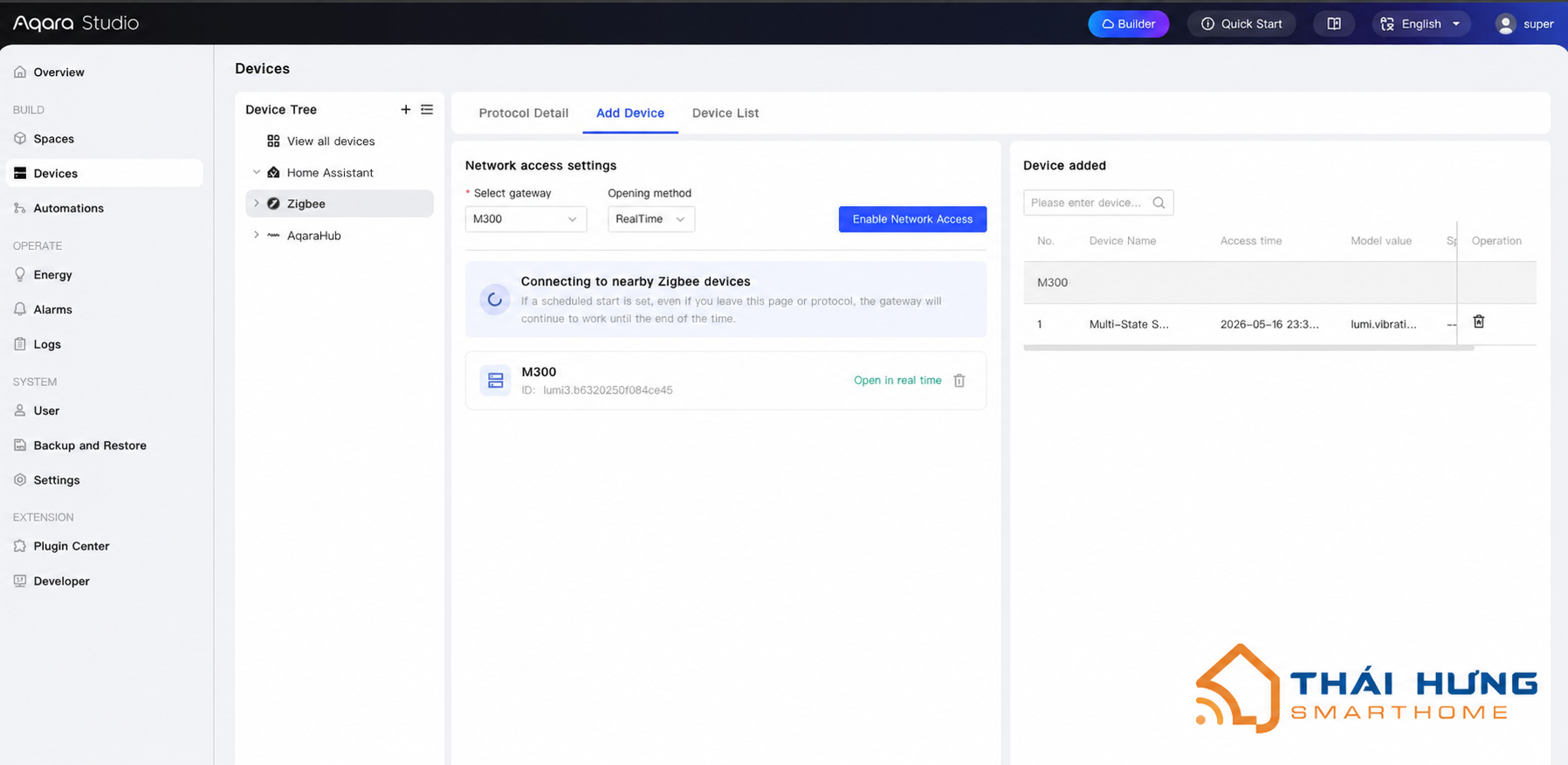The image size is (1568, 765).
Task: Delete the M300 gateway entry
Action: pos(959,381)
